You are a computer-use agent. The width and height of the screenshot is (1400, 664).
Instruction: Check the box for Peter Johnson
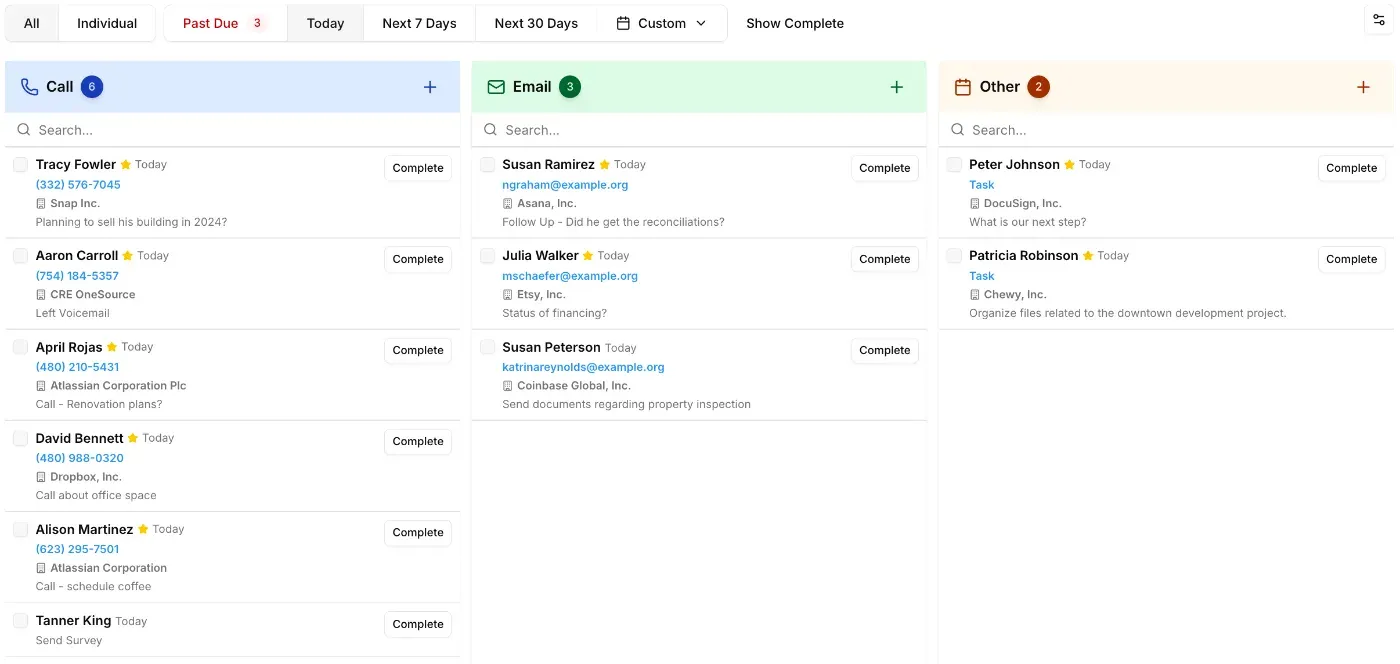(954, 165)
